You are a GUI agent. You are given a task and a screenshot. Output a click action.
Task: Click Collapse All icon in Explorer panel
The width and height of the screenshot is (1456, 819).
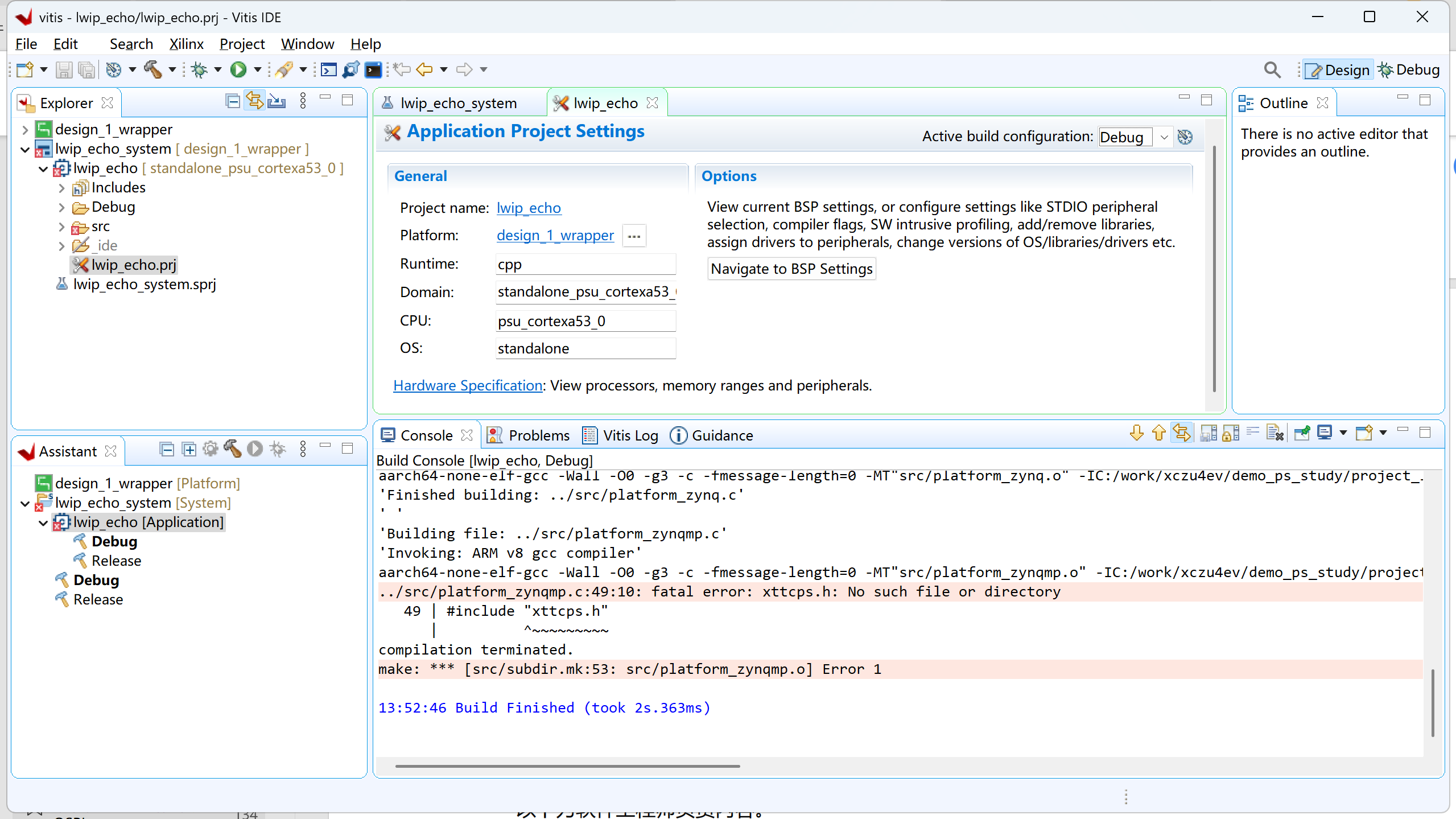click(232, 102)
